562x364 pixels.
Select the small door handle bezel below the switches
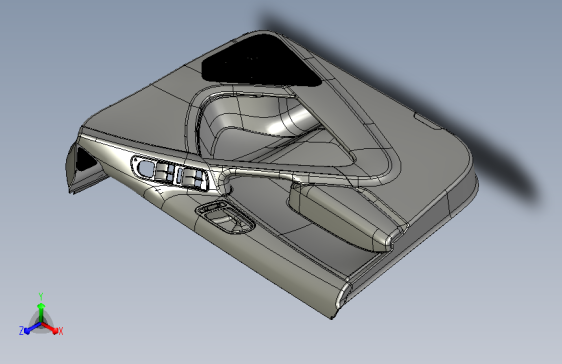(x=225, y=217)
